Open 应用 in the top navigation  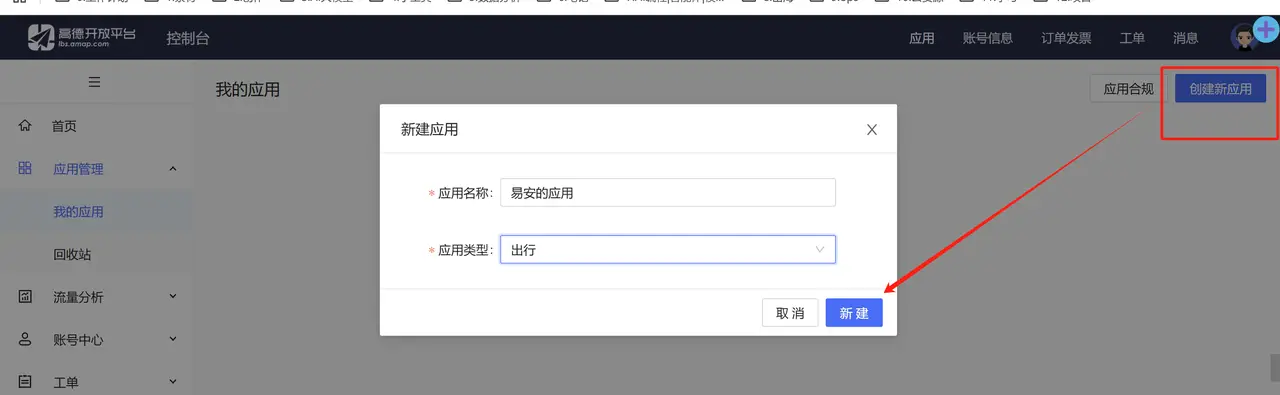[922, 38]
